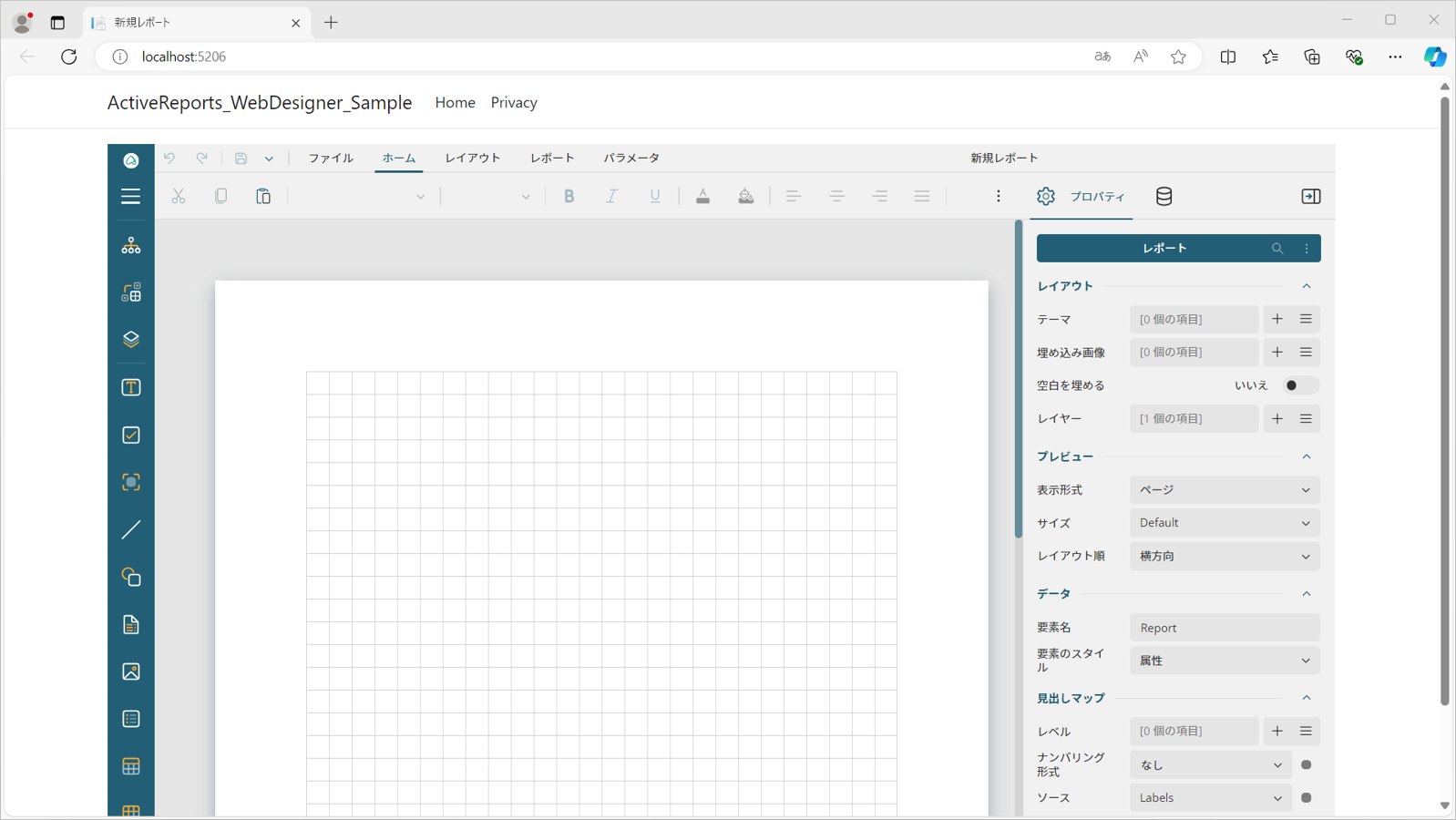Click the ActiveReports logo icon
This screenshot has width=1456, height=820.
pyautogui.click(x=131, y=159)
